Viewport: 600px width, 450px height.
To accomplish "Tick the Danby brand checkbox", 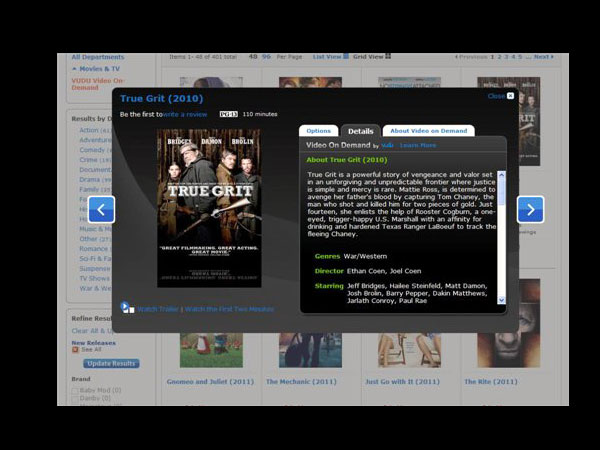I will click(75, 398).
